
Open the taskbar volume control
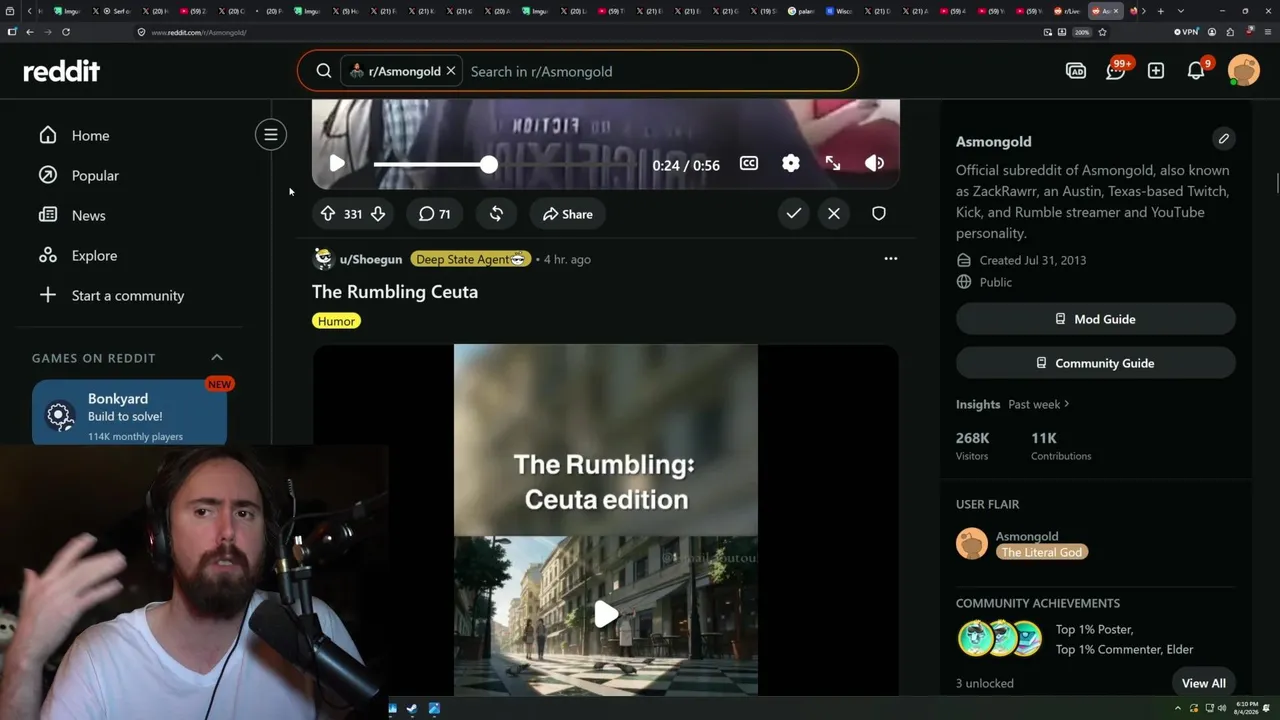tap(1222, 709)
